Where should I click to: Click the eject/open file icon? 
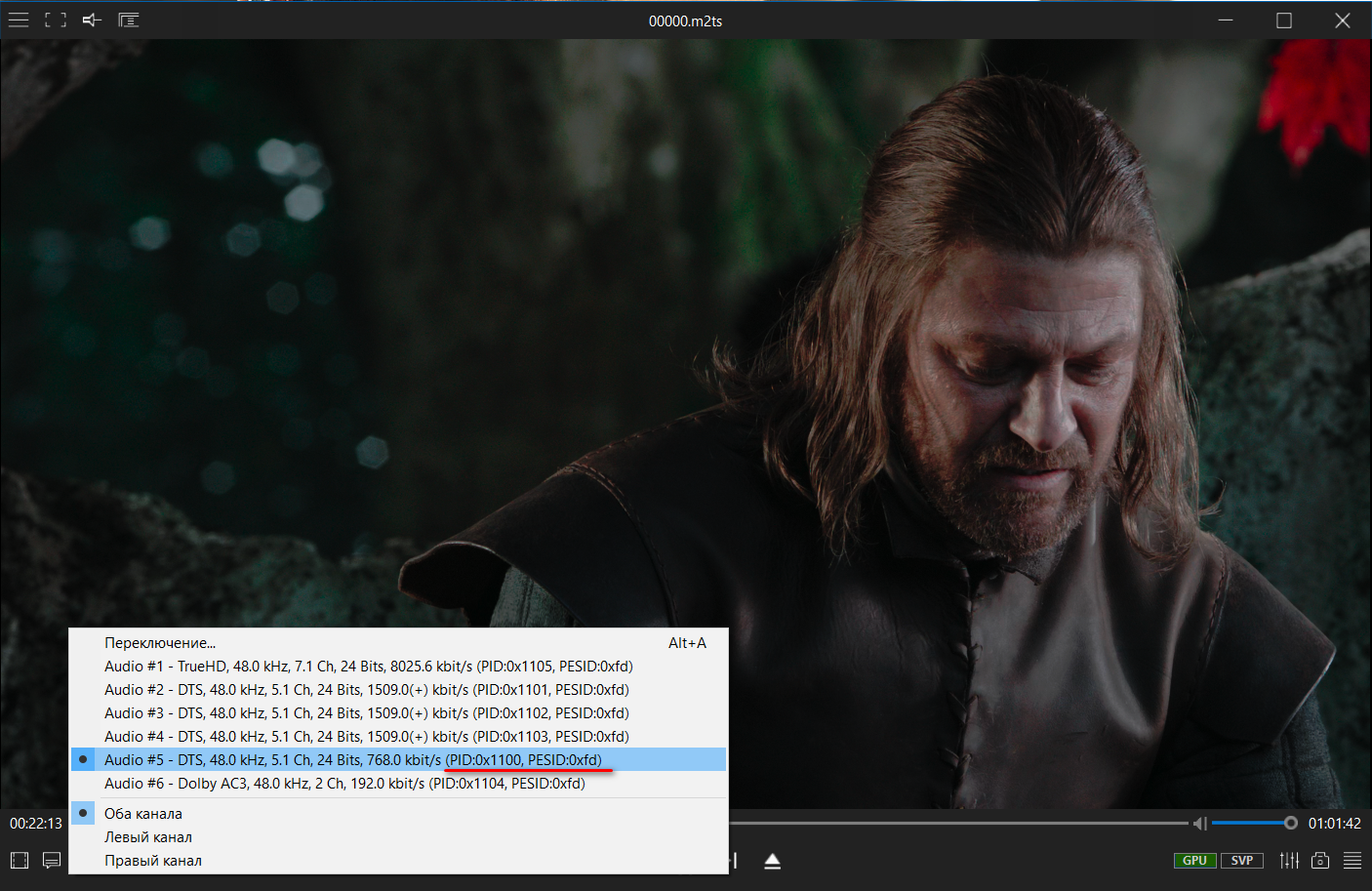(772, 861)
